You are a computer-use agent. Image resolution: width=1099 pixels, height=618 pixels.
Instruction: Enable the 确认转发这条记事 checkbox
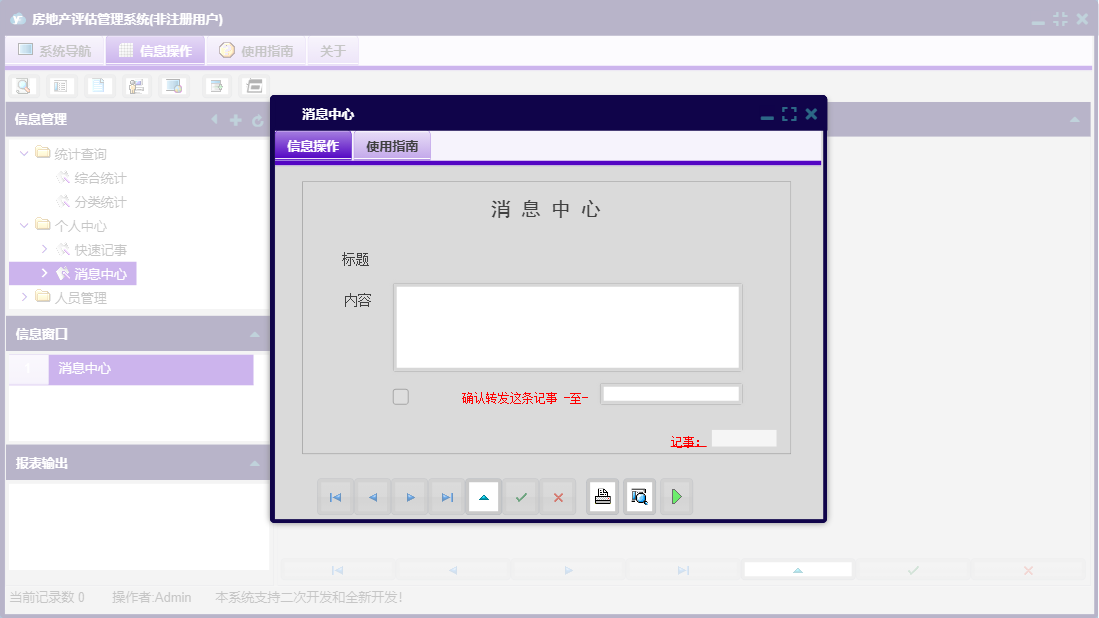click(x=400, y=396)
